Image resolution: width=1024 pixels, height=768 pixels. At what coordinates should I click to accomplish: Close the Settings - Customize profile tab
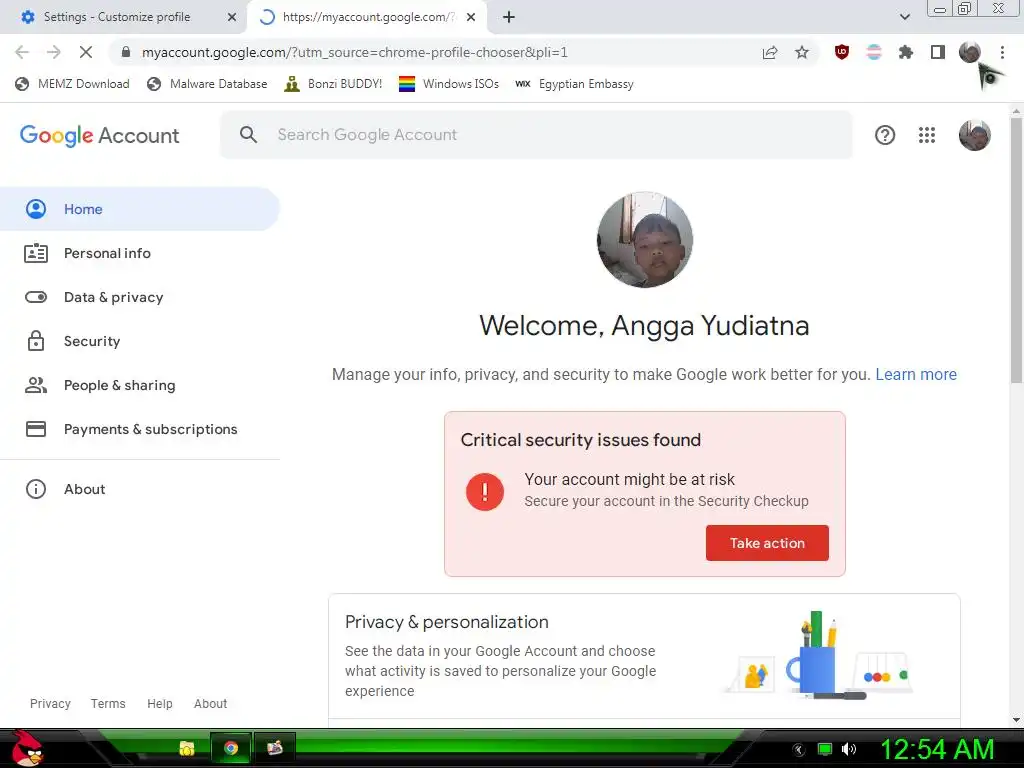click(232, 17)
